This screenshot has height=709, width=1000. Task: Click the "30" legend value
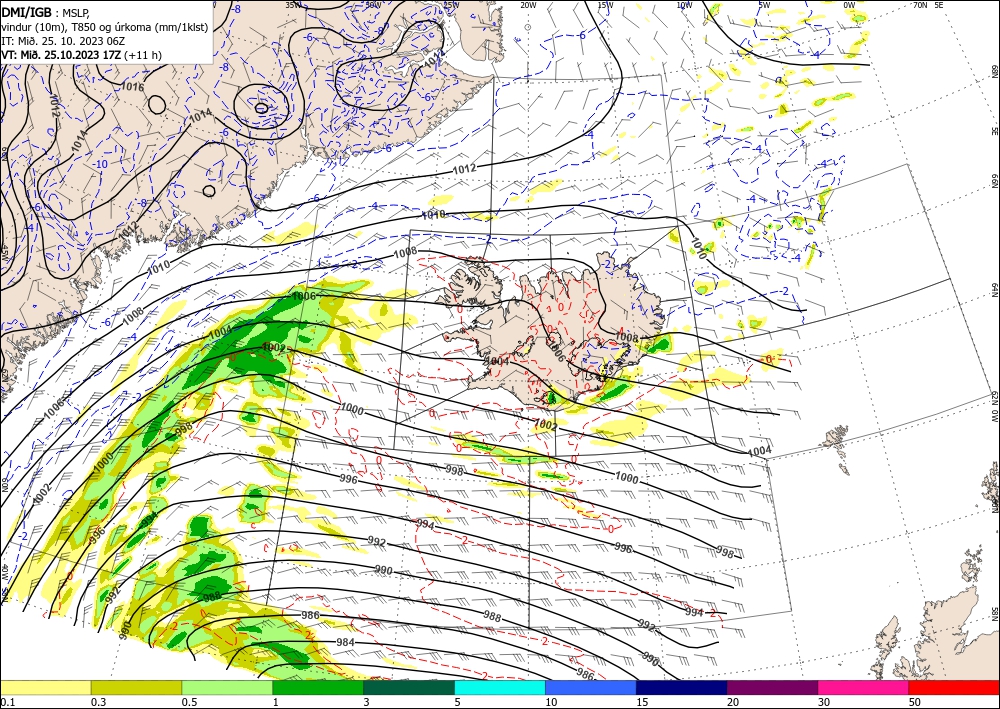click(x=824, y=702)
